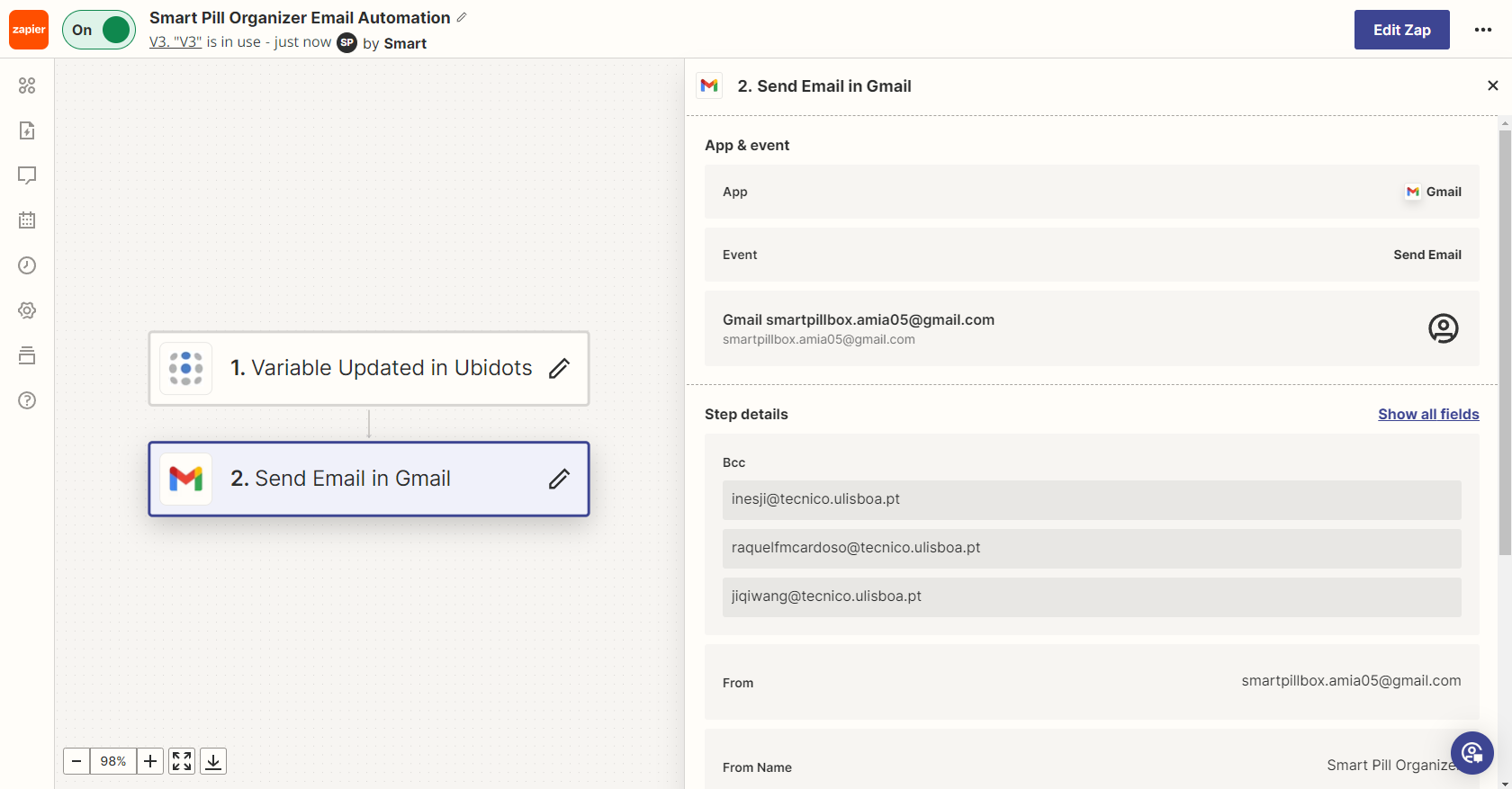Toggle the Zap On switch off
This screenshot has height=789, width=1512.
pos(99,30)
